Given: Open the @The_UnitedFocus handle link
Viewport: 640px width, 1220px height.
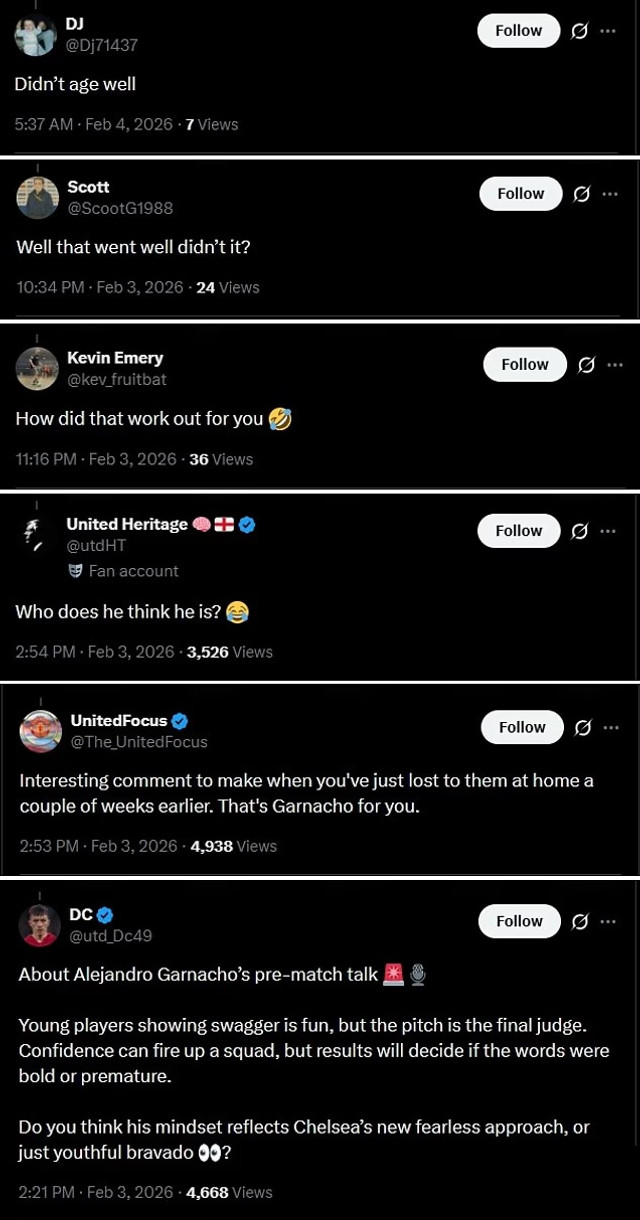Looking at the screenshot, I should (139, 742).
